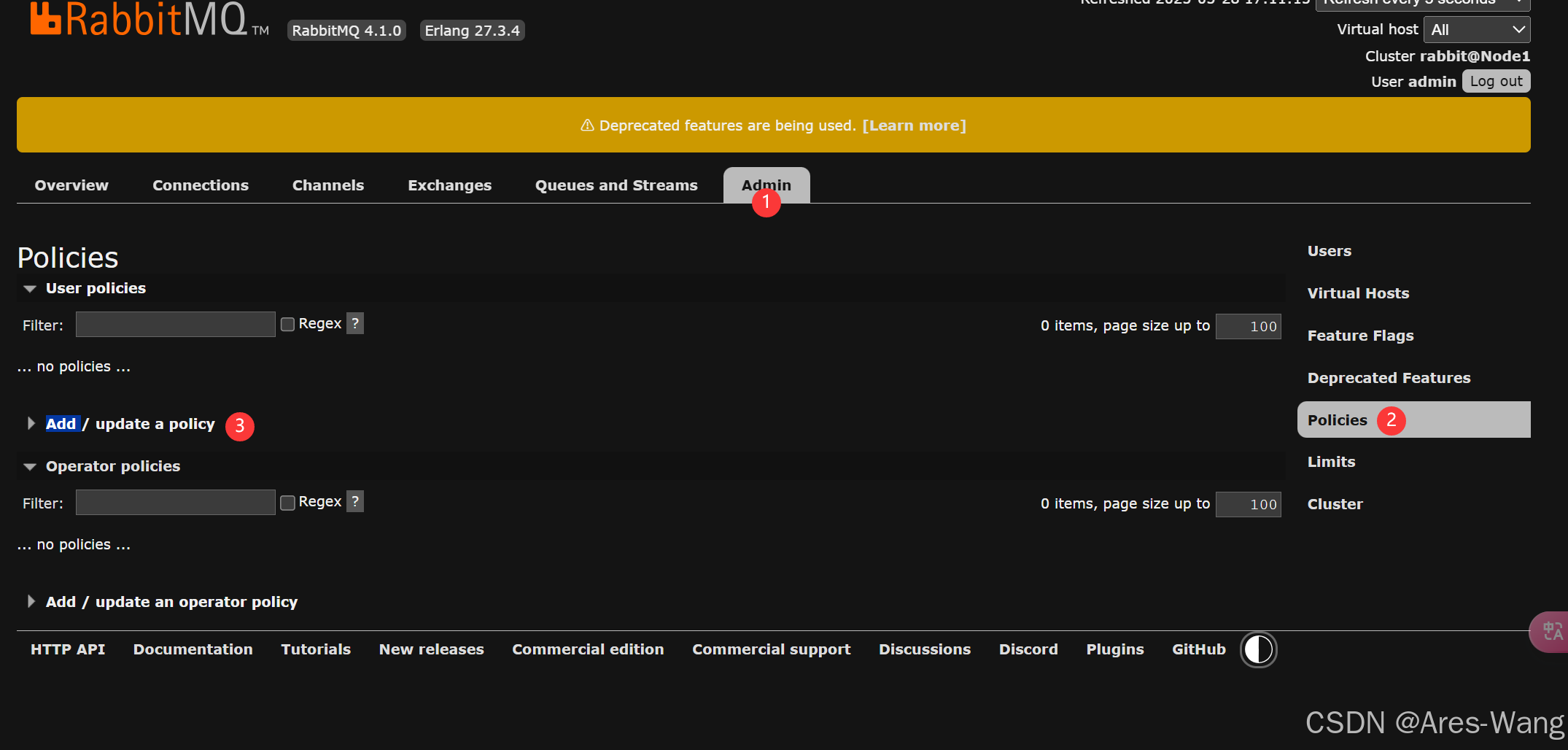The width and height of the screenshot is (1568, 750).
Task: Switch to the Exchanges tab
Action: [450, 185]
